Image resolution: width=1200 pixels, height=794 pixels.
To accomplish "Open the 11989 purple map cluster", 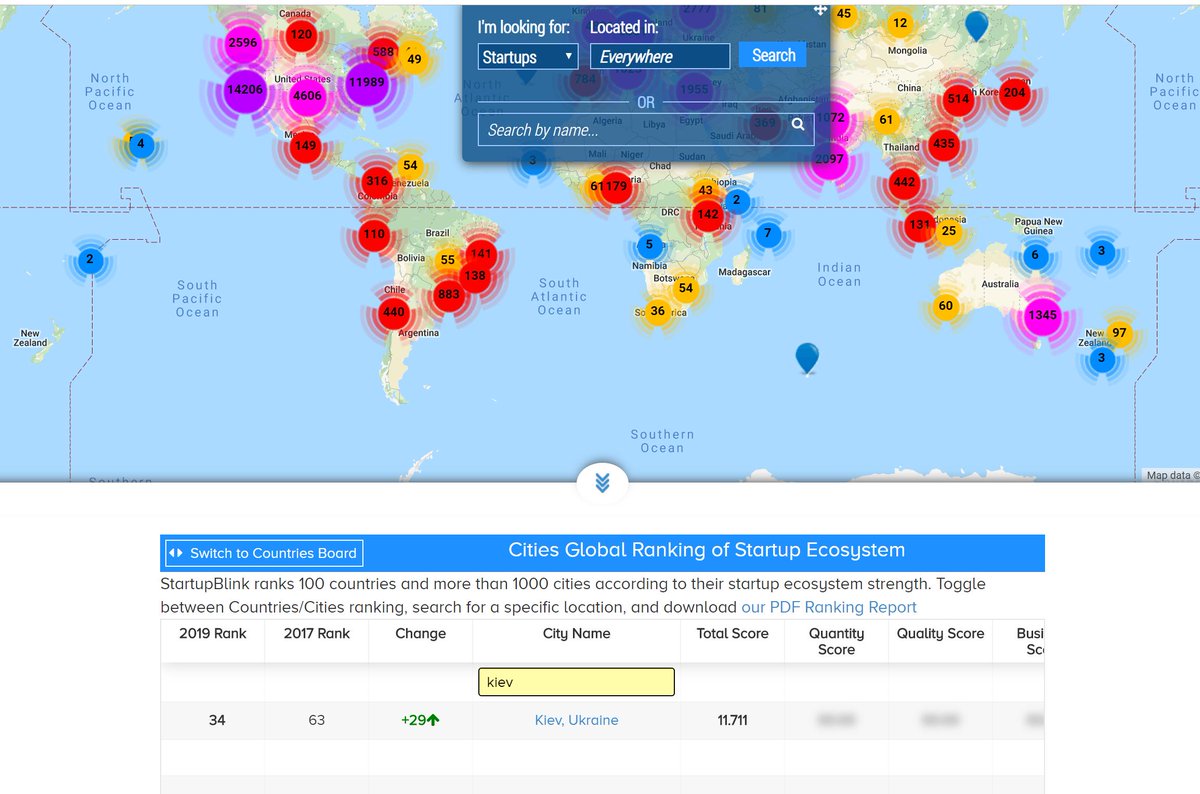I will (367, 82).
